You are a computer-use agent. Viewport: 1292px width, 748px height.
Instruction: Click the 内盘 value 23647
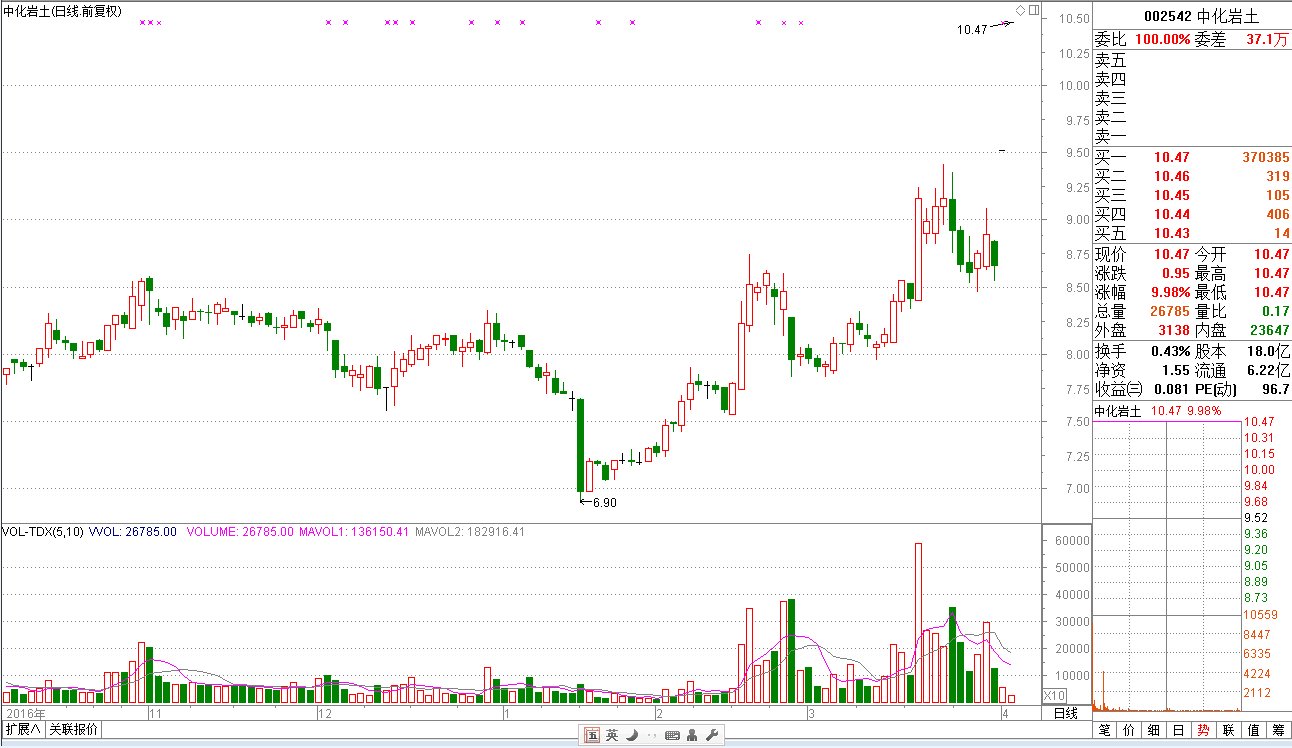tap(1270, 330)
